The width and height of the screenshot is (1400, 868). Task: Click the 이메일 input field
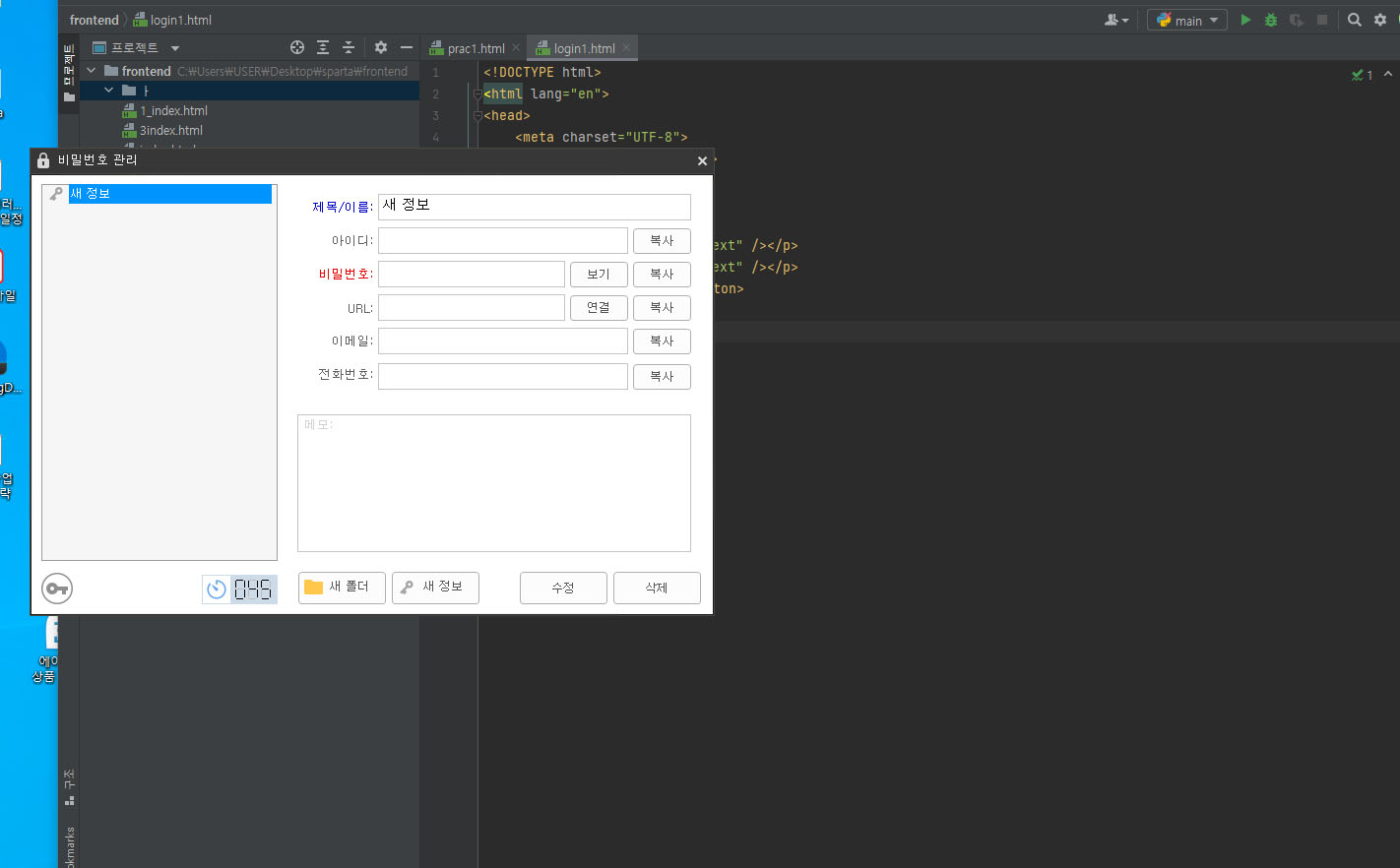tap(503, 341)
